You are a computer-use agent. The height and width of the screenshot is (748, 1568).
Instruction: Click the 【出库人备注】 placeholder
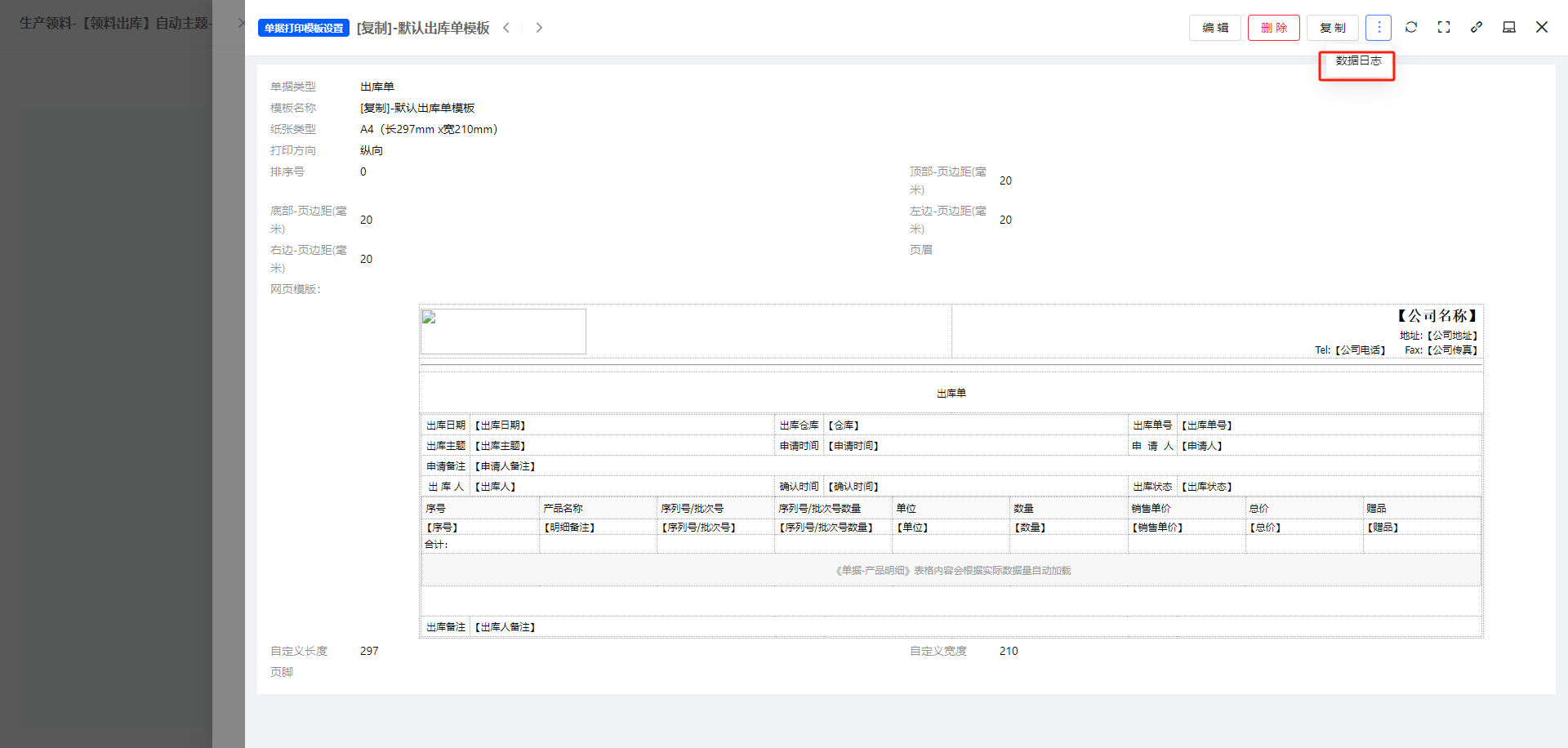tap(505, 627)
